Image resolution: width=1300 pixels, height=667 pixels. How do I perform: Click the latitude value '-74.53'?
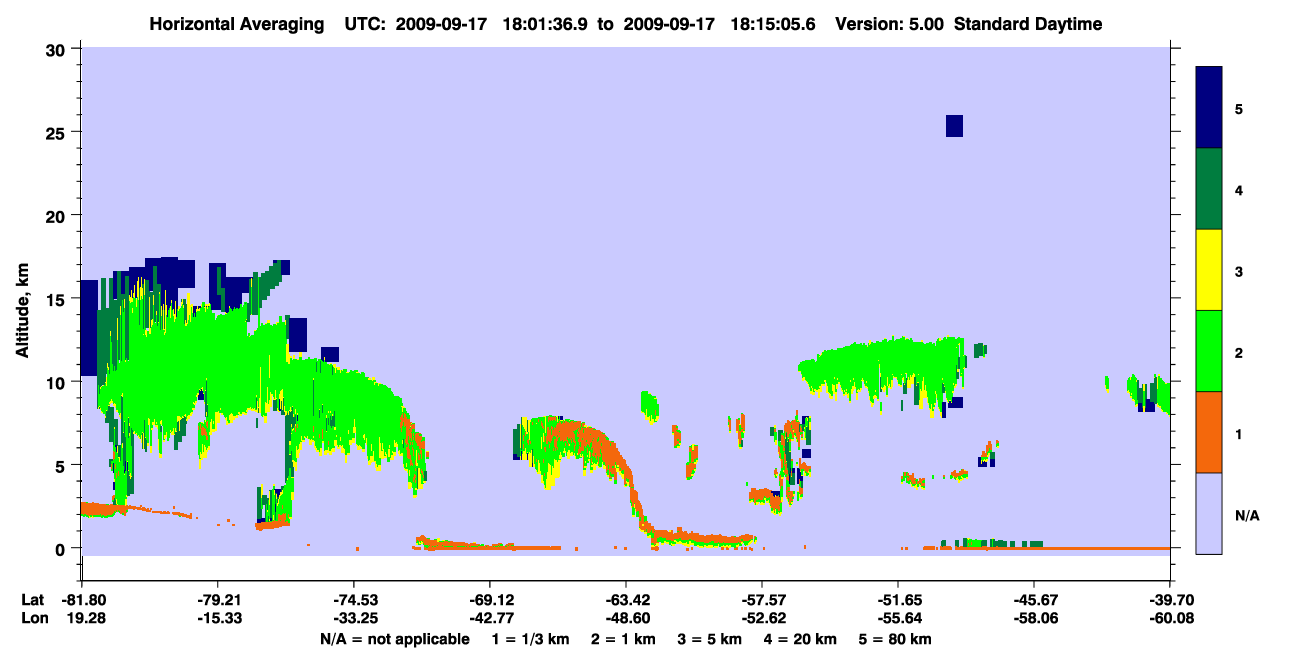tap(354, 600)
